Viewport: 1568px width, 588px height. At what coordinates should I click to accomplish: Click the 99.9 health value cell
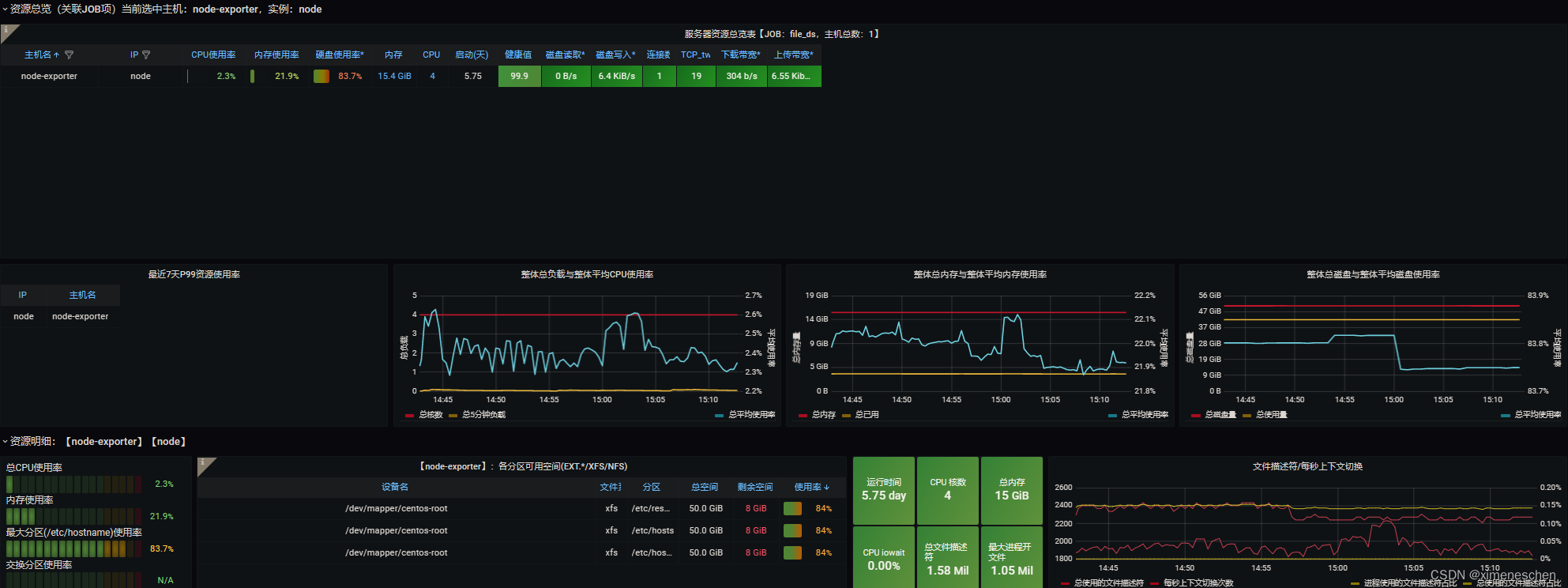pos(519,77)
